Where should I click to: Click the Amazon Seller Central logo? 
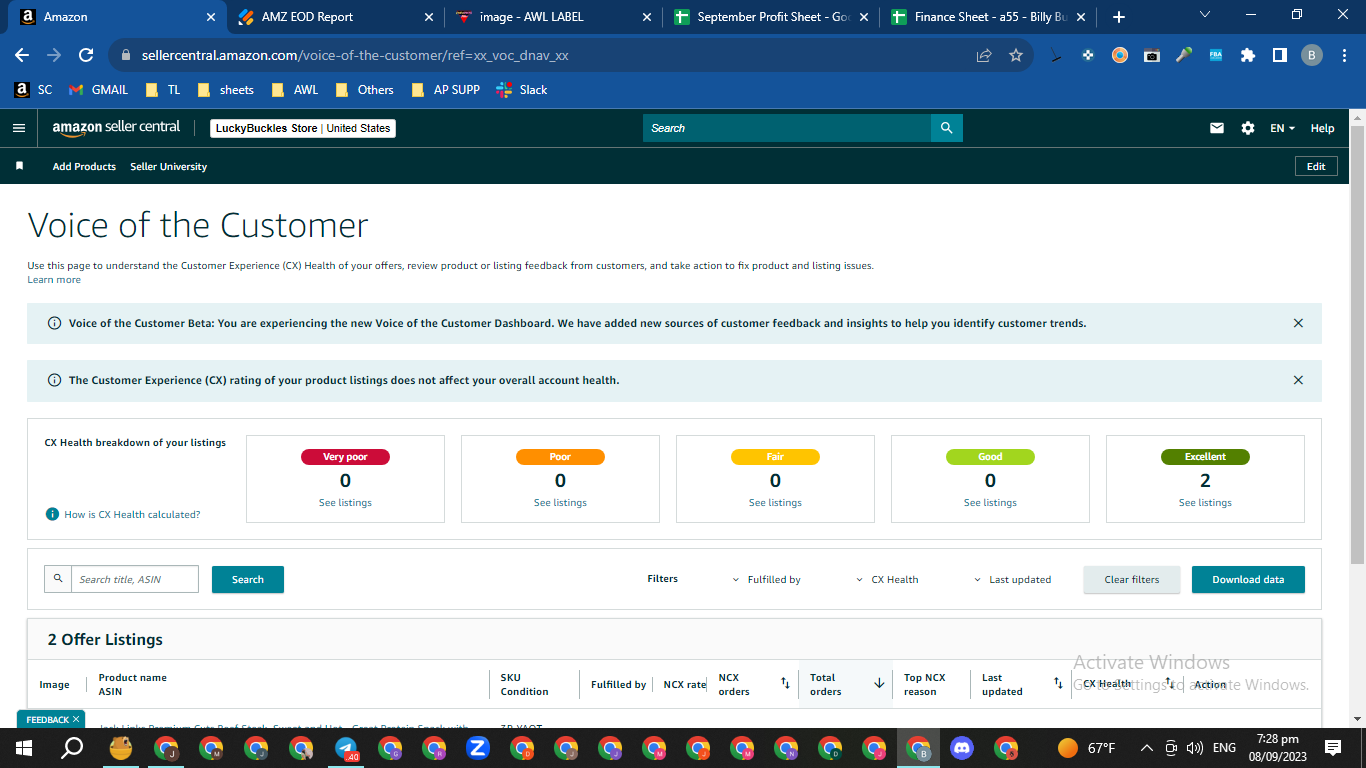[x=116, y=128]
